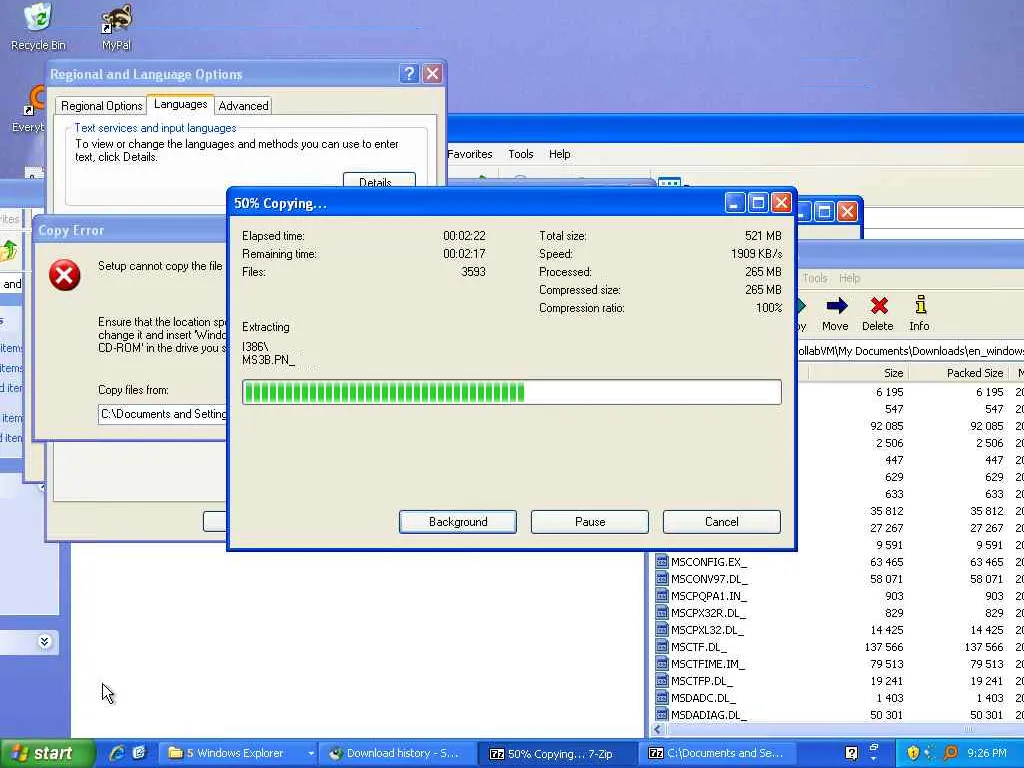Open language bar options arrow on taskbar
This screenshot has width=1024, height=768.
click(x=874, y=759)
